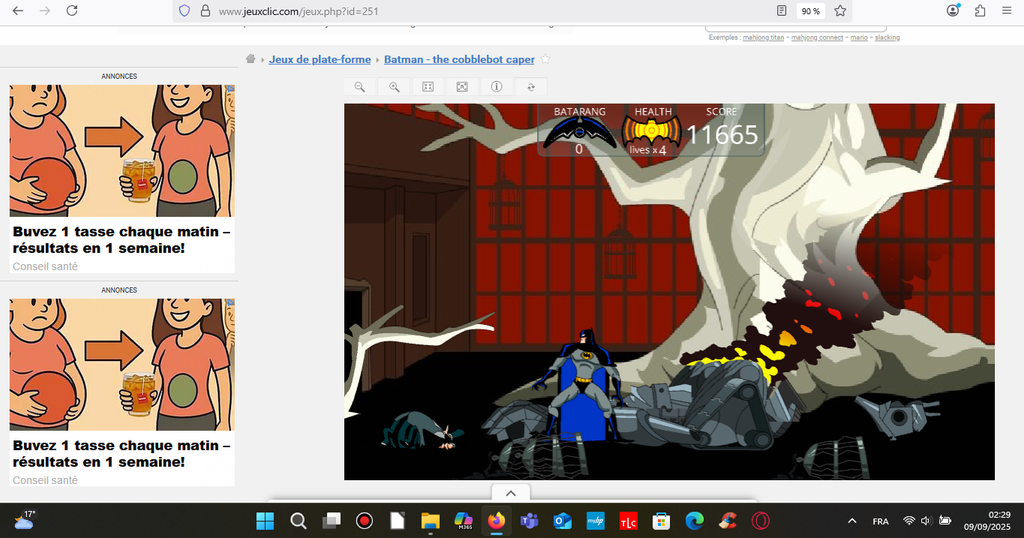Open the Windows Start menu
The width and height of the screenshot is (1024, 538).
pos(265,521)
